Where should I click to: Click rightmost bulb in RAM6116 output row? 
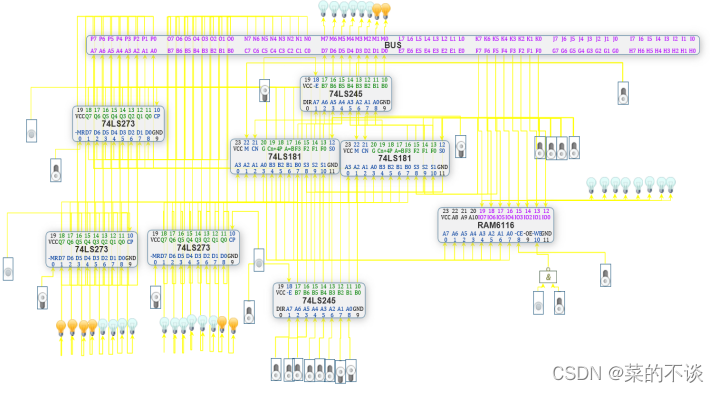670,185
